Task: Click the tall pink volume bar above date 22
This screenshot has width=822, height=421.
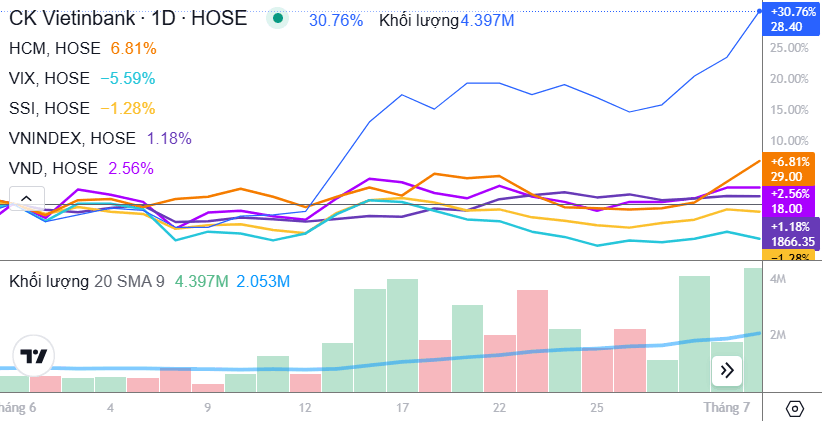Action: [x=532, y=341]
